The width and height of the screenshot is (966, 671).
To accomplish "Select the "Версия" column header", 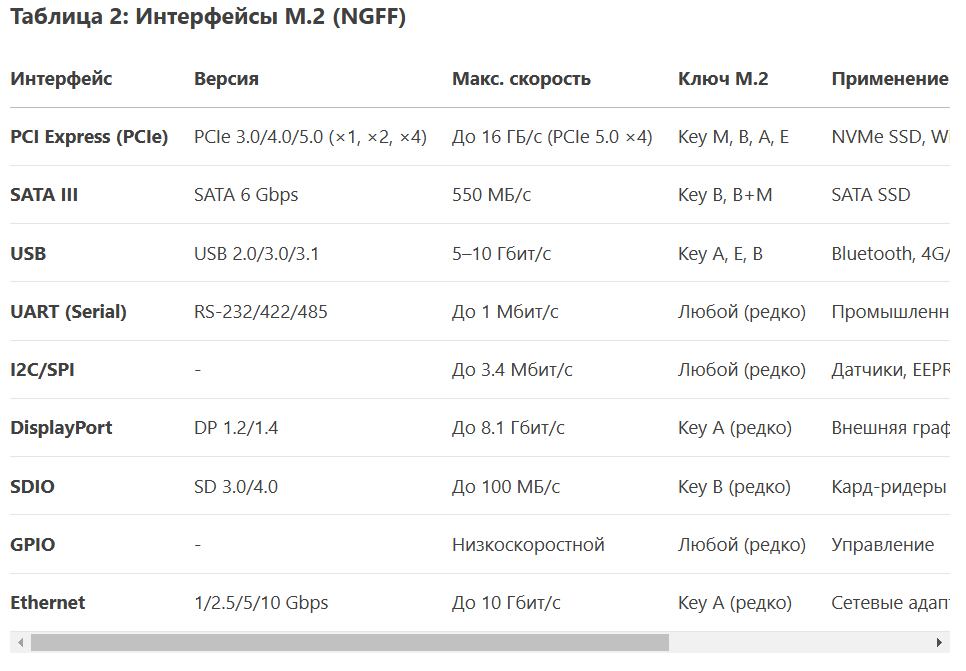I will pos(226,79).
